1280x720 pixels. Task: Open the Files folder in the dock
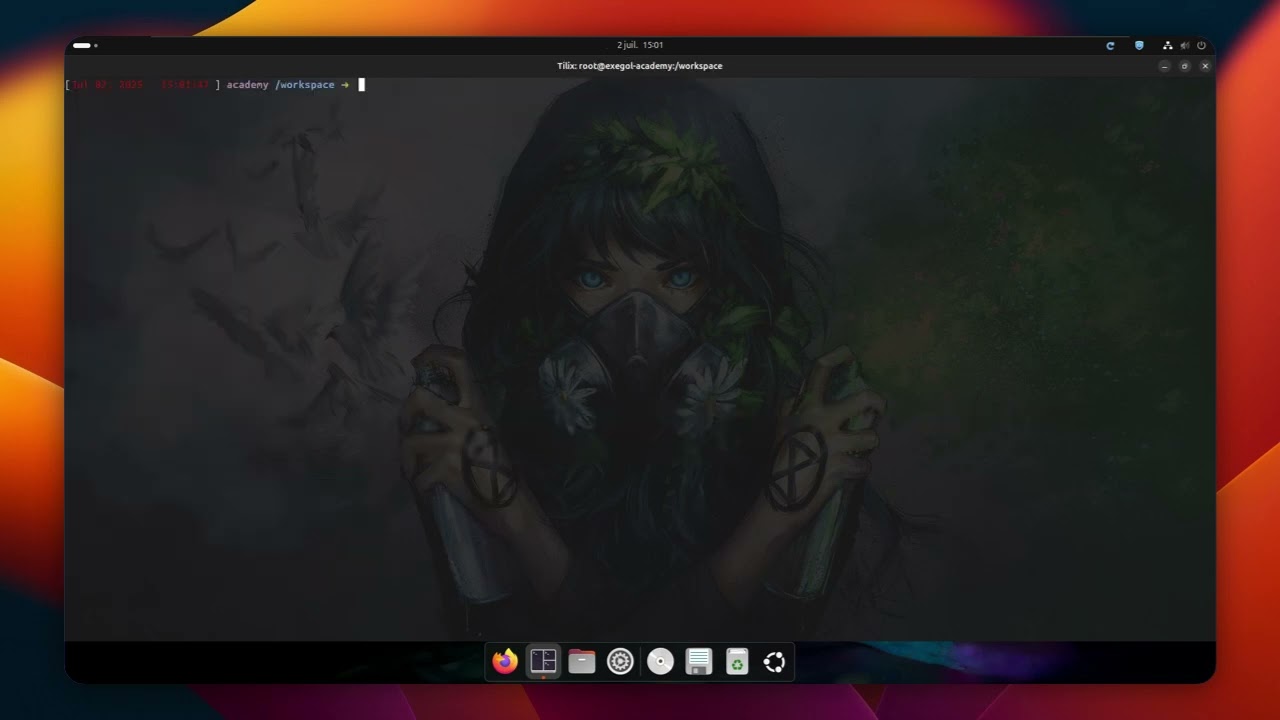(x=582, y=661)
